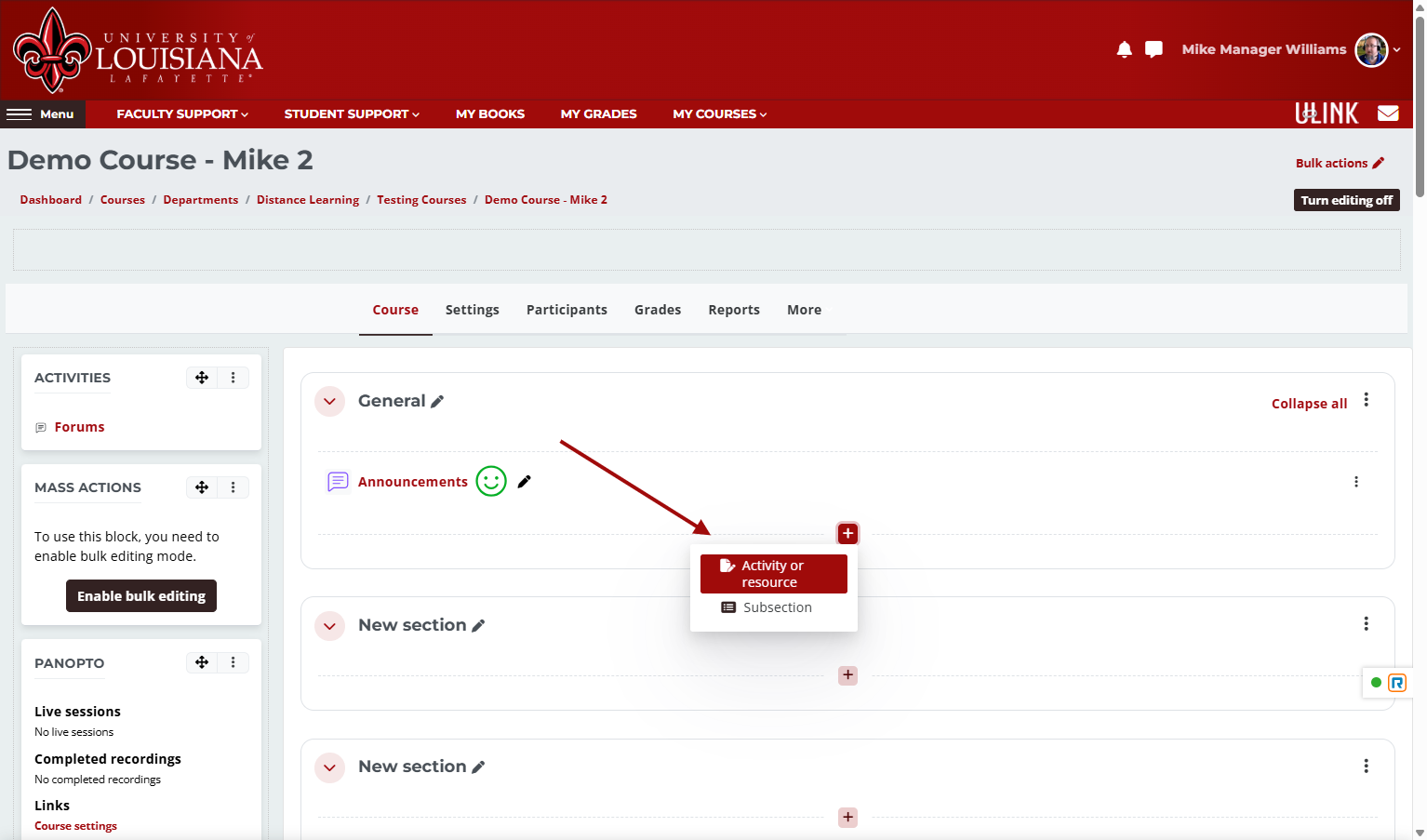Click the plus button in General section
1427x840 pixels.
(x=847, y=534)
